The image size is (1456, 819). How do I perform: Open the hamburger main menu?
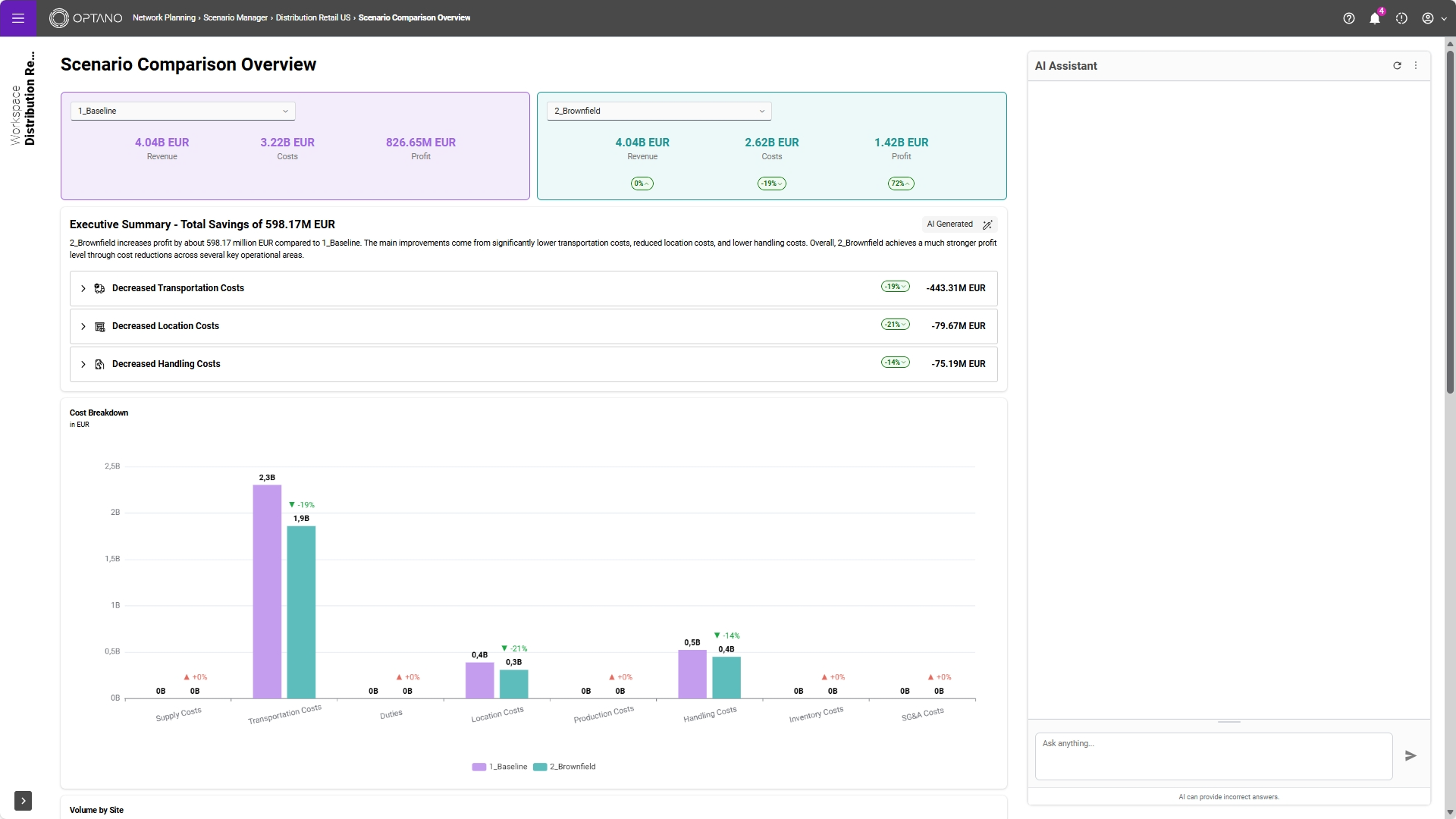click(18, 18)
